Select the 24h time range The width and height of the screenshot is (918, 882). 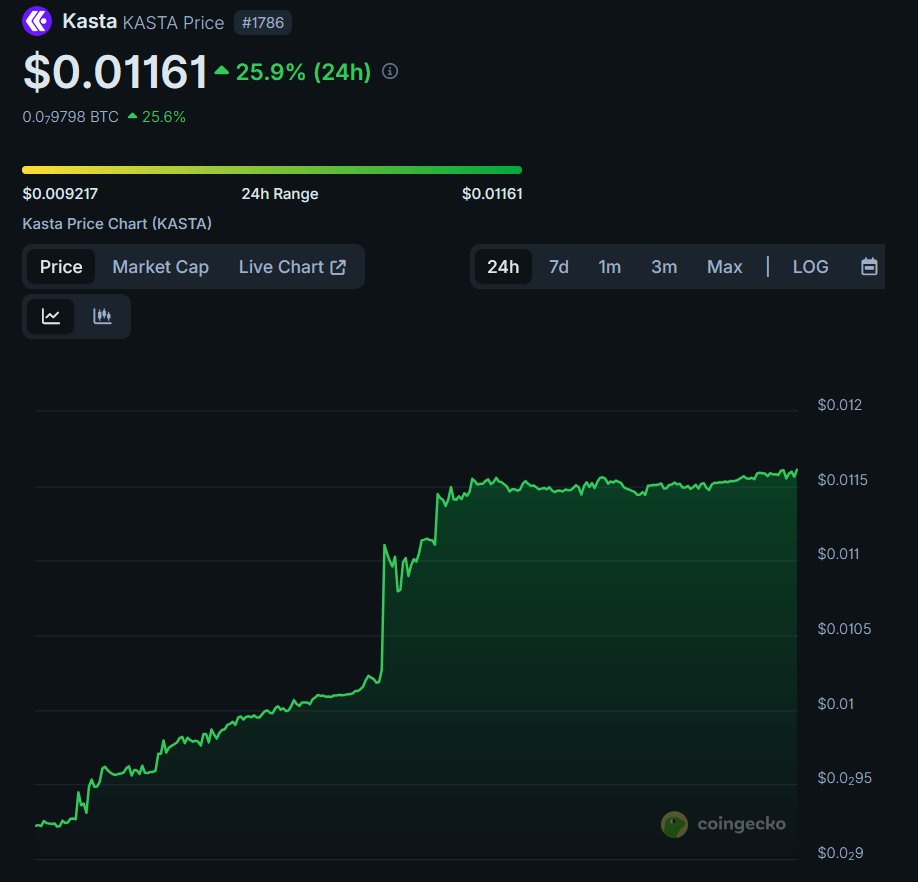pos(503,267)
